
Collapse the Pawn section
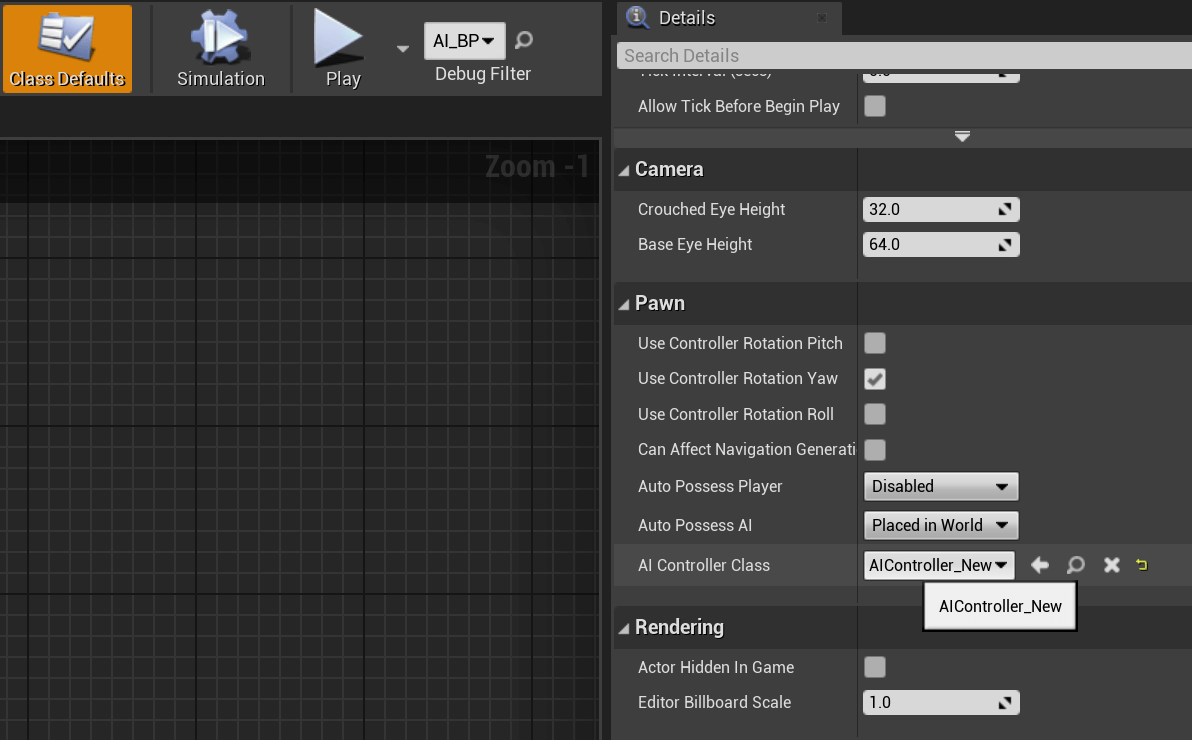pos(624,304)
